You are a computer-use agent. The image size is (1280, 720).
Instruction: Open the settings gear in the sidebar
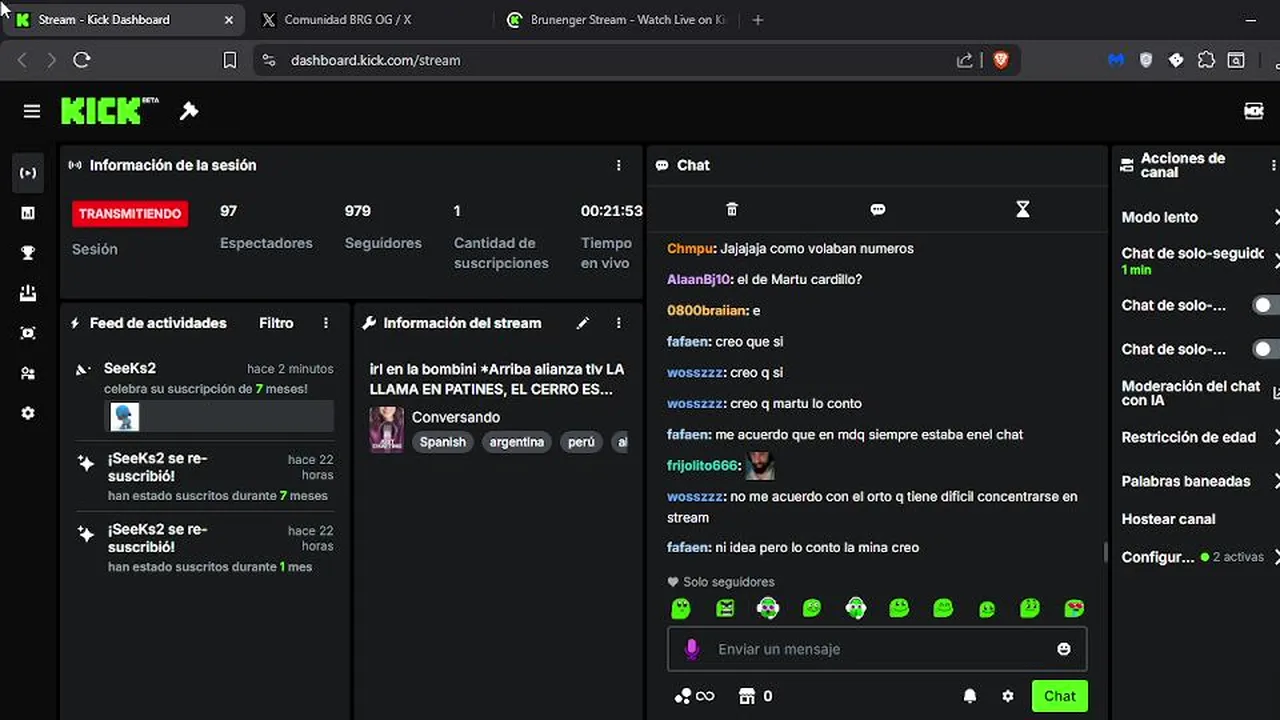28,413
